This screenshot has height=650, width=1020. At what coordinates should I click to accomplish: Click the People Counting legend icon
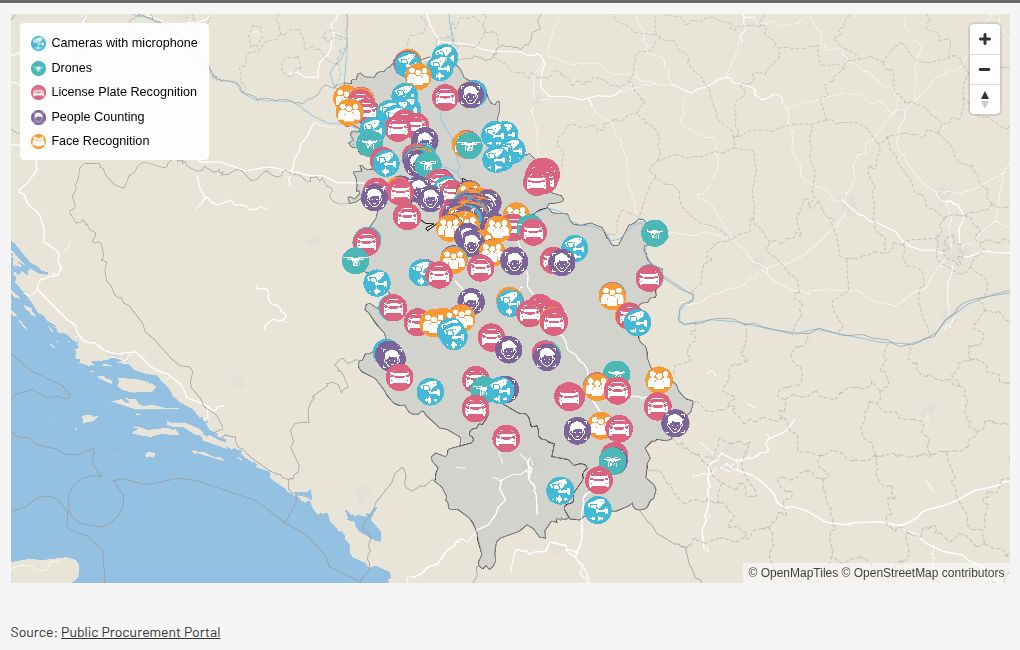coord(39,117)
